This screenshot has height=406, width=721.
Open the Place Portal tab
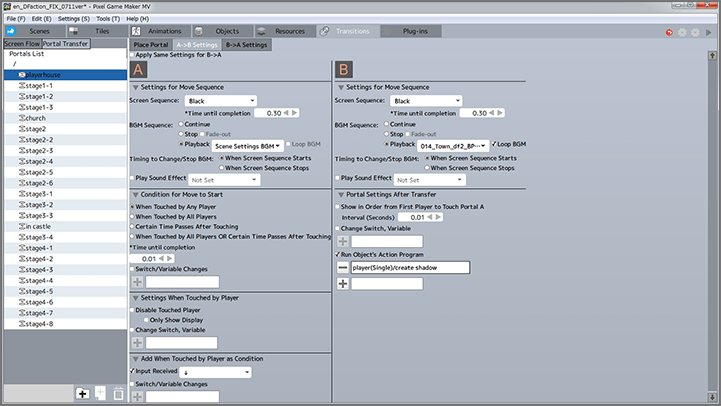[150, 44]
